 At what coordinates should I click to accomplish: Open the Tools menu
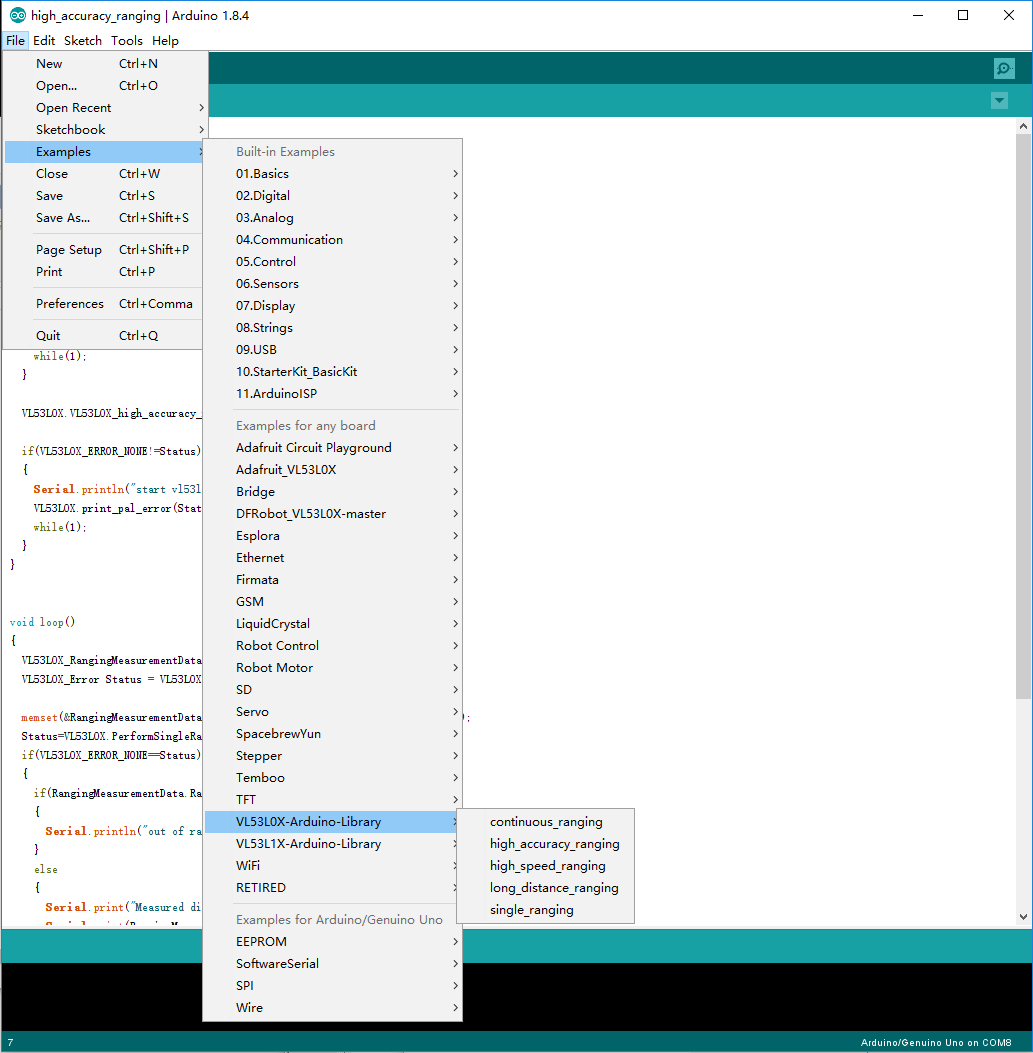pyautogui.click(x=126, y=40)
